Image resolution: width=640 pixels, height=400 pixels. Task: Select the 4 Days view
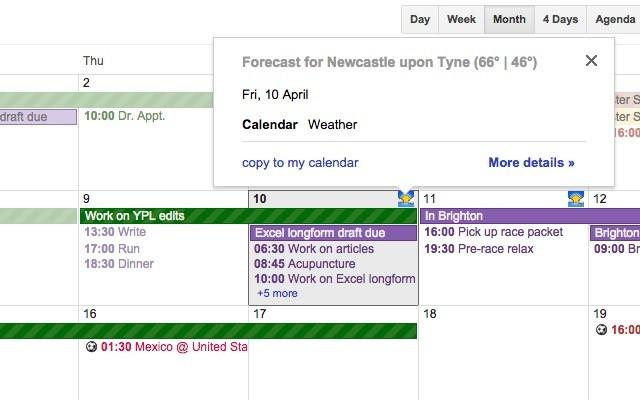[560, 19]
